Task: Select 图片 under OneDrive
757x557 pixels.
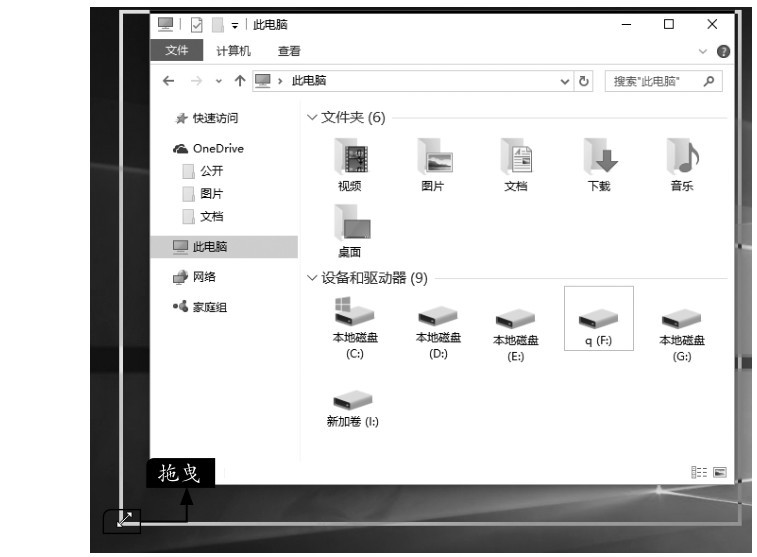Action: pyautogui.click(x=203, y=194)
